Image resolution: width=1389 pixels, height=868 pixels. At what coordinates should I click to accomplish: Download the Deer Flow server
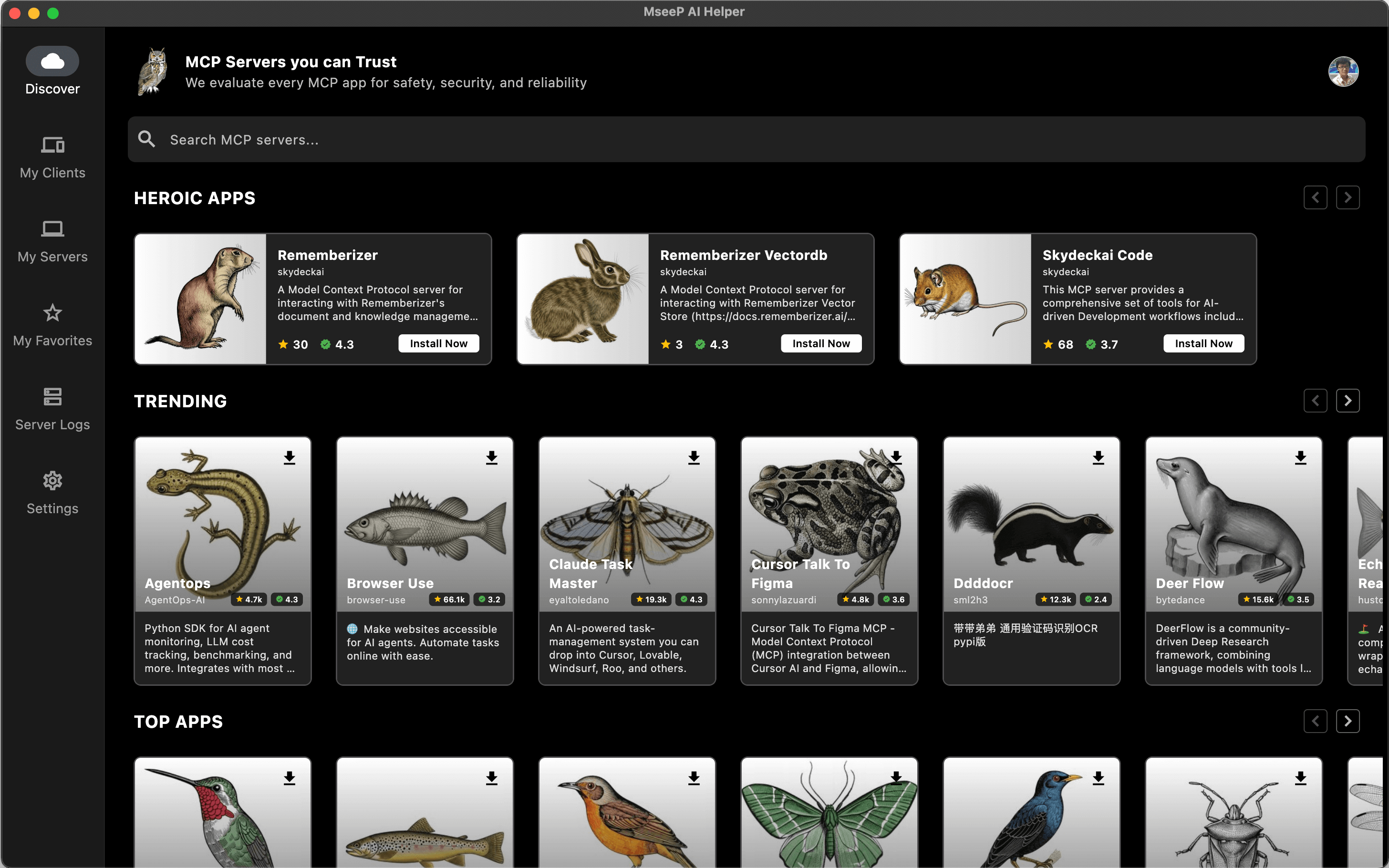1301,457
